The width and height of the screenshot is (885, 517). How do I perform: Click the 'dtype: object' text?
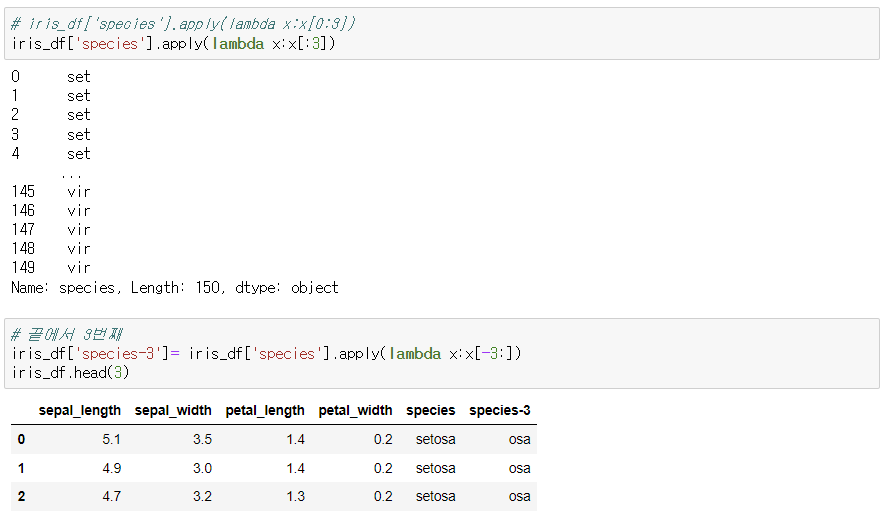coord(287,287)
